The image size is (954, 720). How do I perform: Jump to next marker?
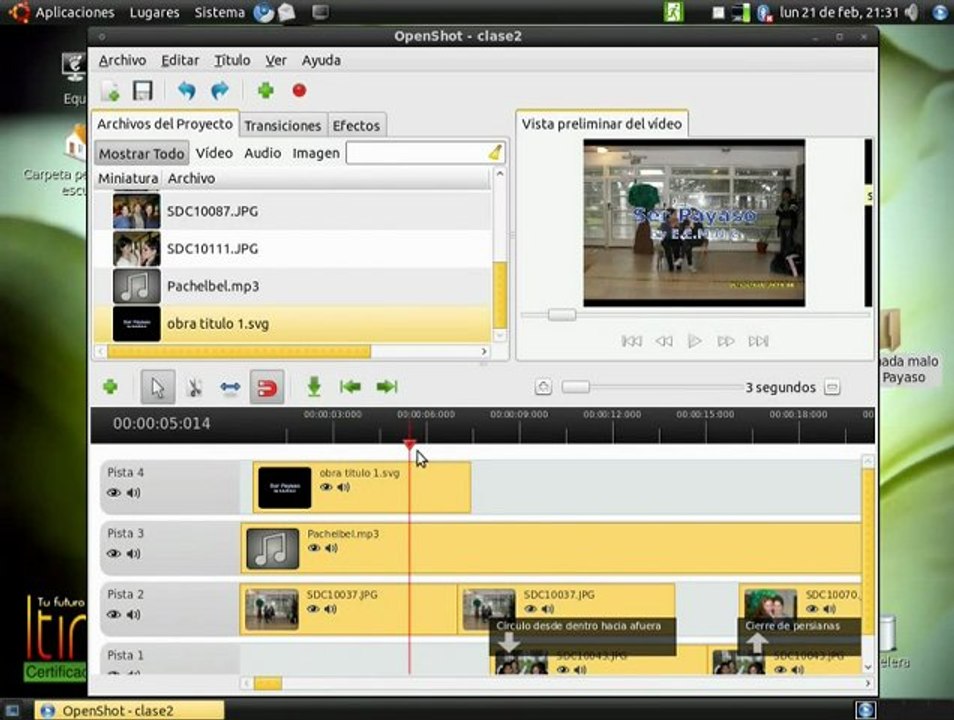[x=387, y=386]
